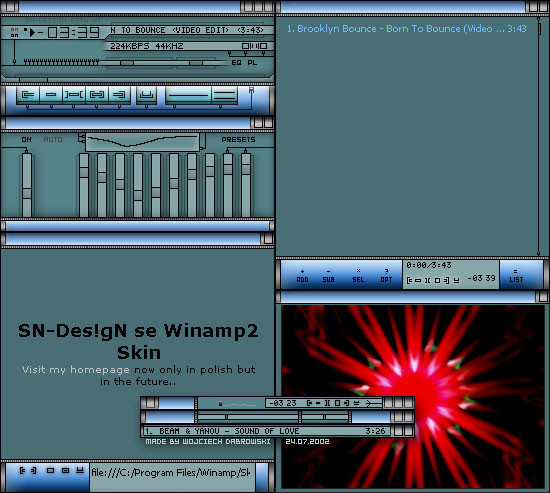Click the first equalizer band slider
This screenshot has height=493, width=550.
point(84,185)
